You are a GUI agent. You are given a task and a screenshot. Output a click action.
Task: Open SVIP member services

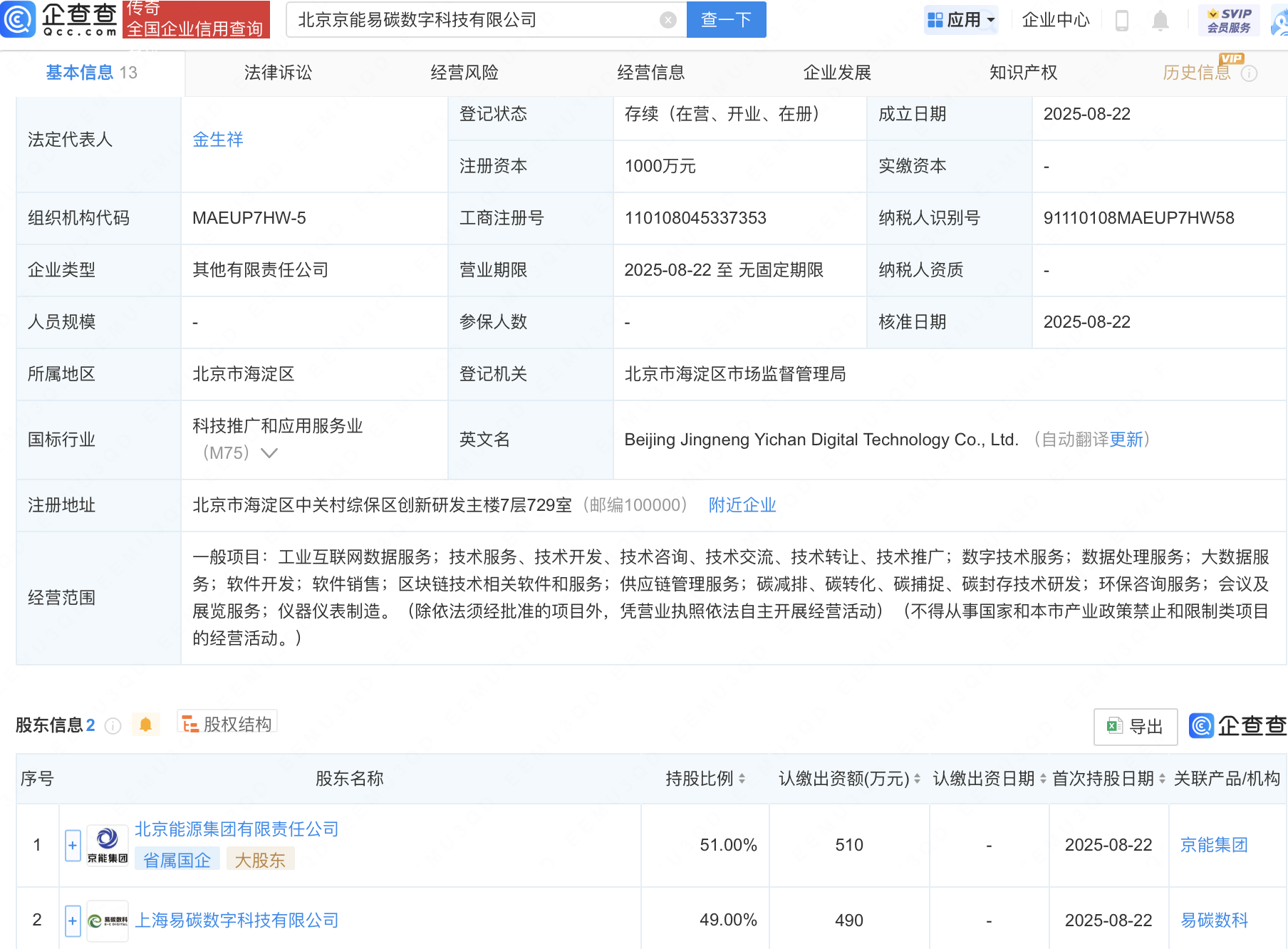coord(1229,20)
